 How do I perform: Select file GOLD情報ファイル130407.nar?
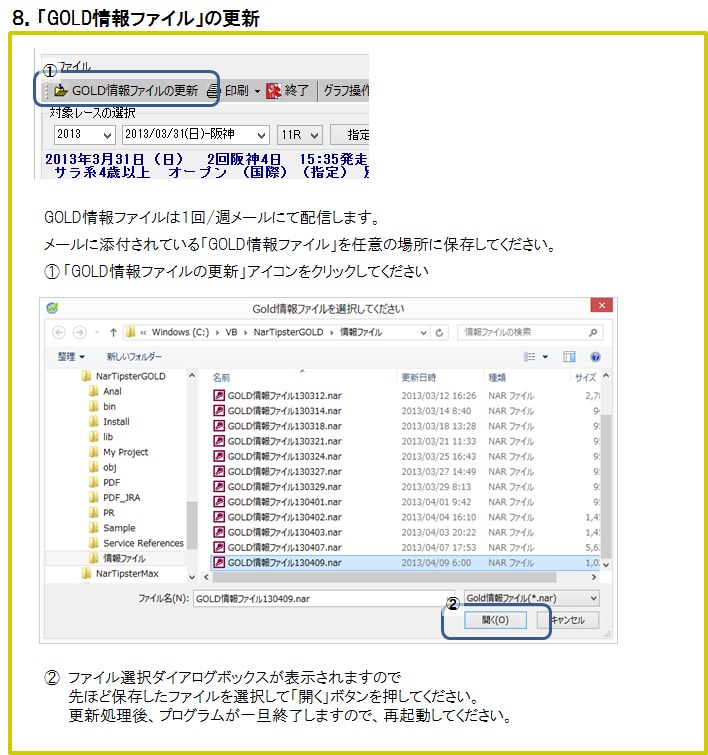coord(284,547)
